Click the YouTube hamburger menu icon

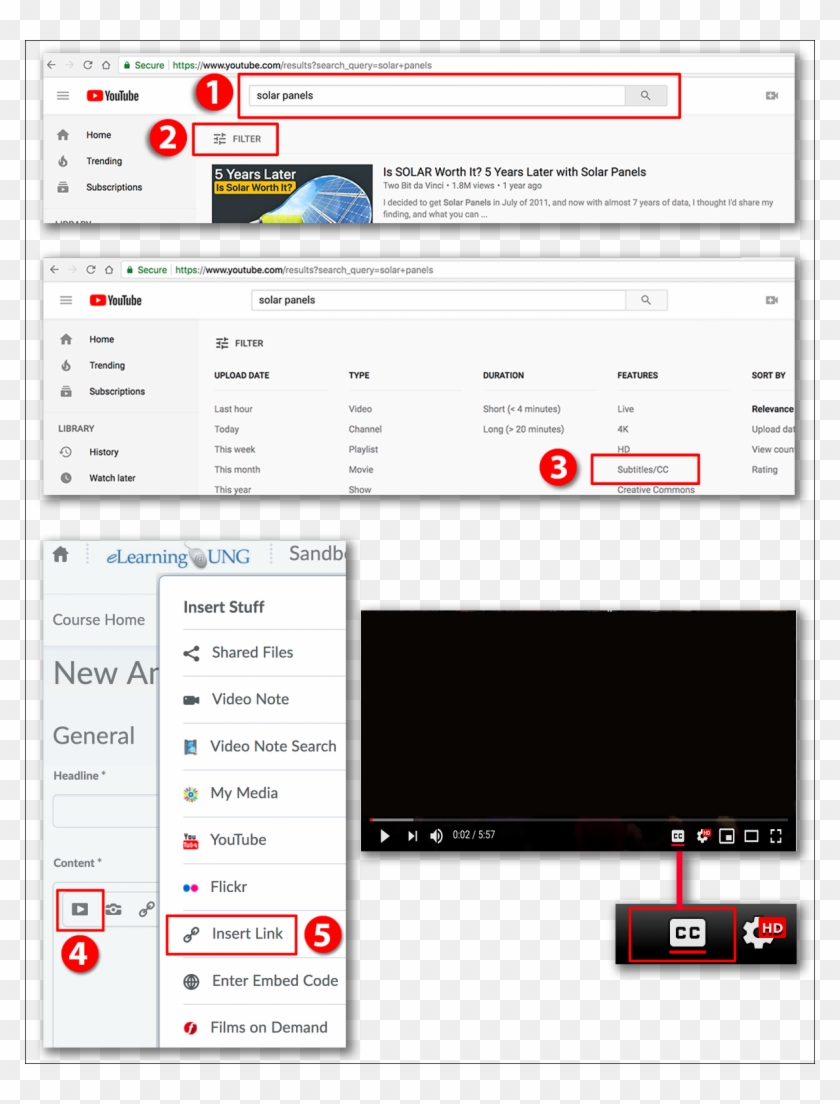point(62,95)
